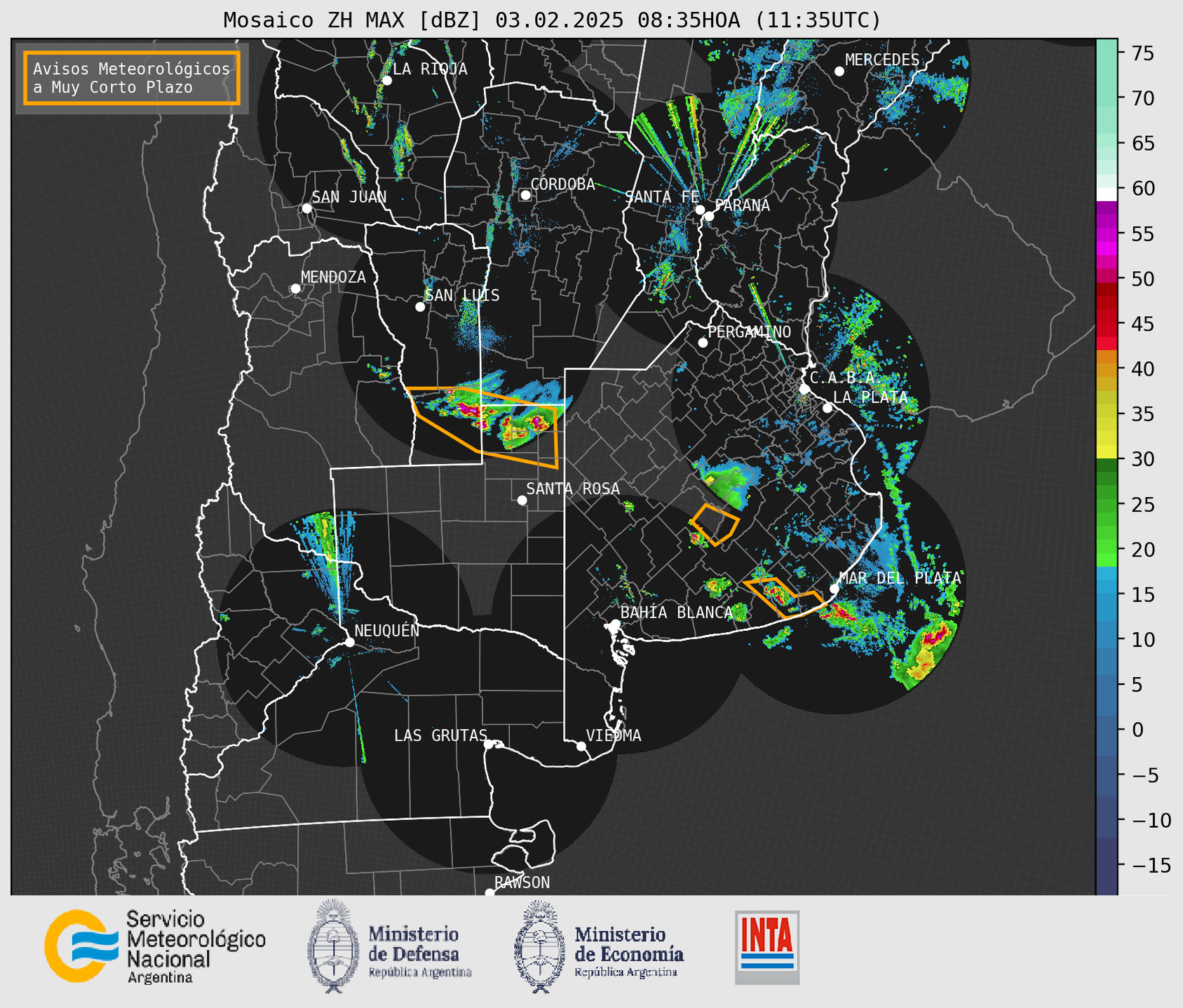The image size is (1183, 1008).
Task: Click the La Plata city marker
Action: [827, 408]
